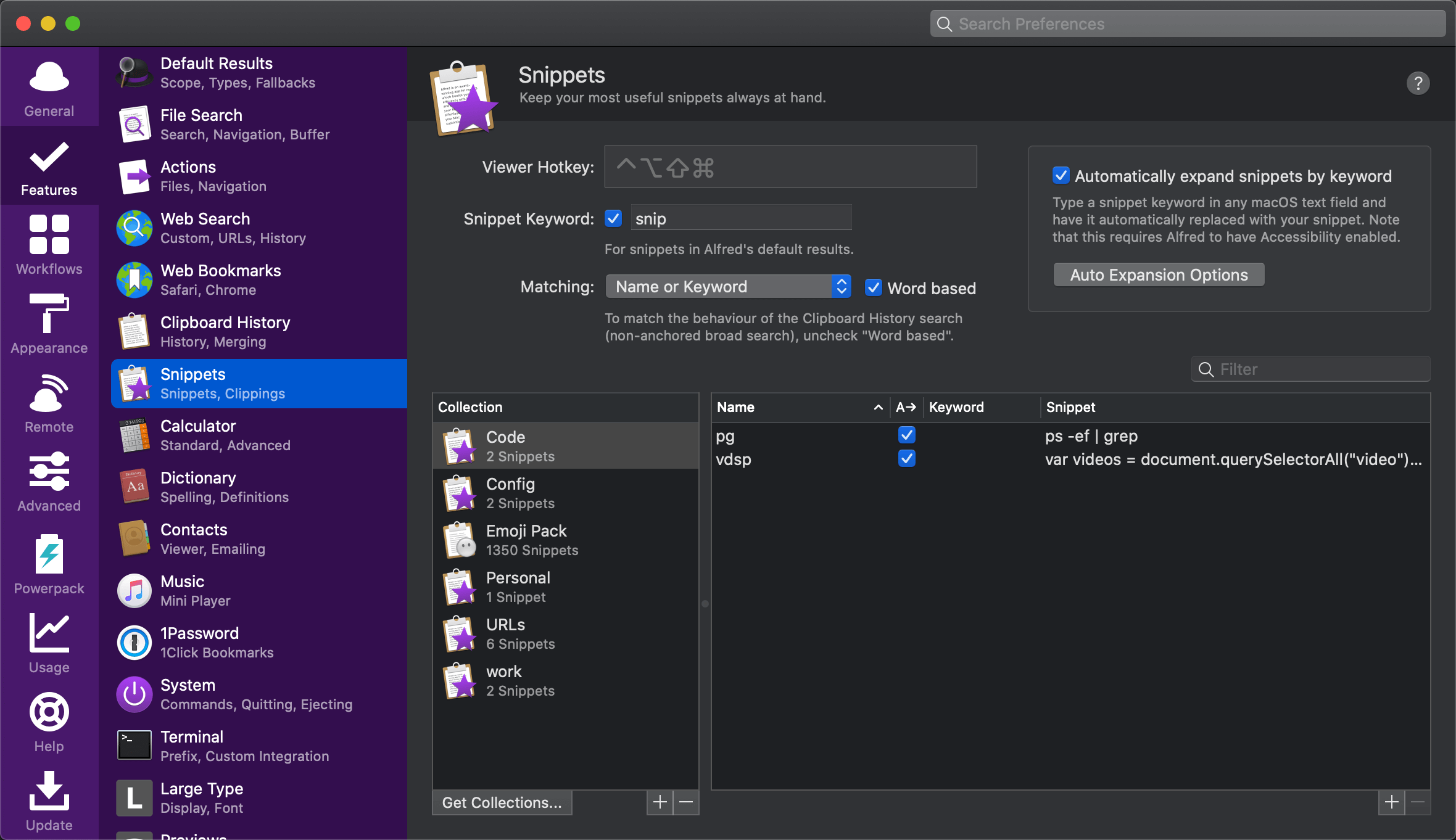Click the Collection list header
The height and width of the screenshot is (840, 1456).
click(566, 407)
